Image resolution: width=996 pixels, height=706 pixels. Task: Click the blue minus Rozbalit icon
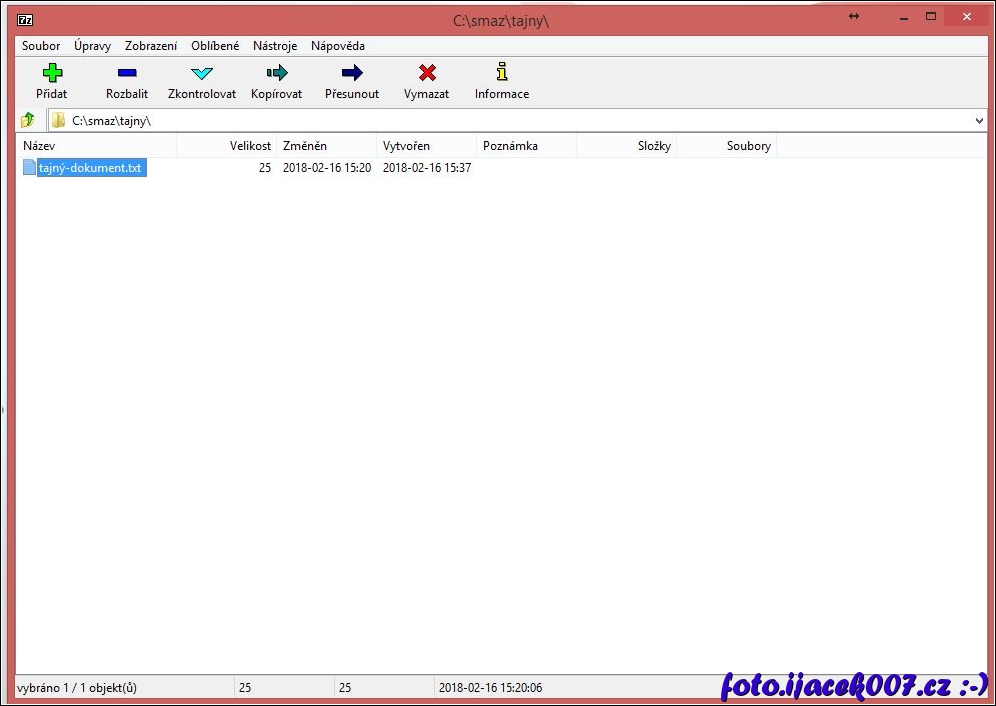pos(127,73)
